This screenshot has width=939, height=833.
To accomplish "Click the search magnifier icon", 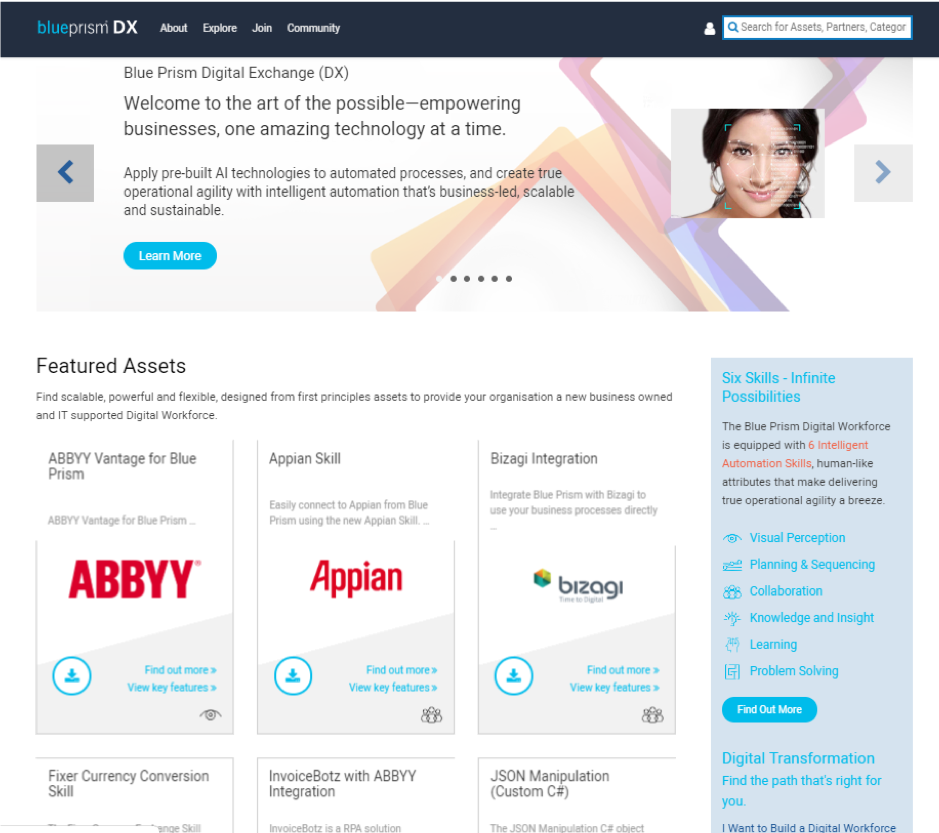I will (x=733, y=28).
